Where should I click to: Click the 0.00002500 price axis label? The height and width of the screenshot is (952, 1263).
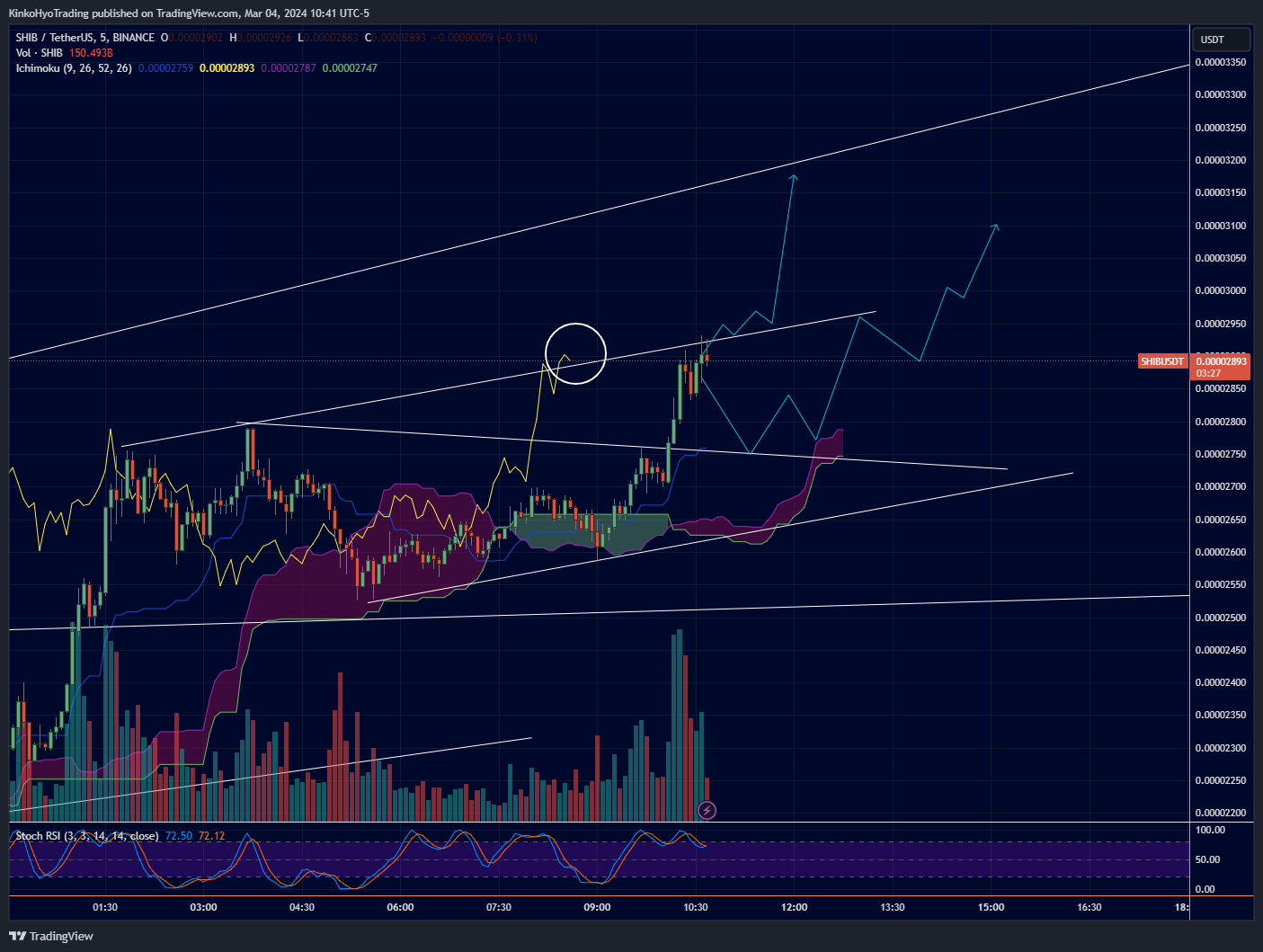(x=1221, y=618)
